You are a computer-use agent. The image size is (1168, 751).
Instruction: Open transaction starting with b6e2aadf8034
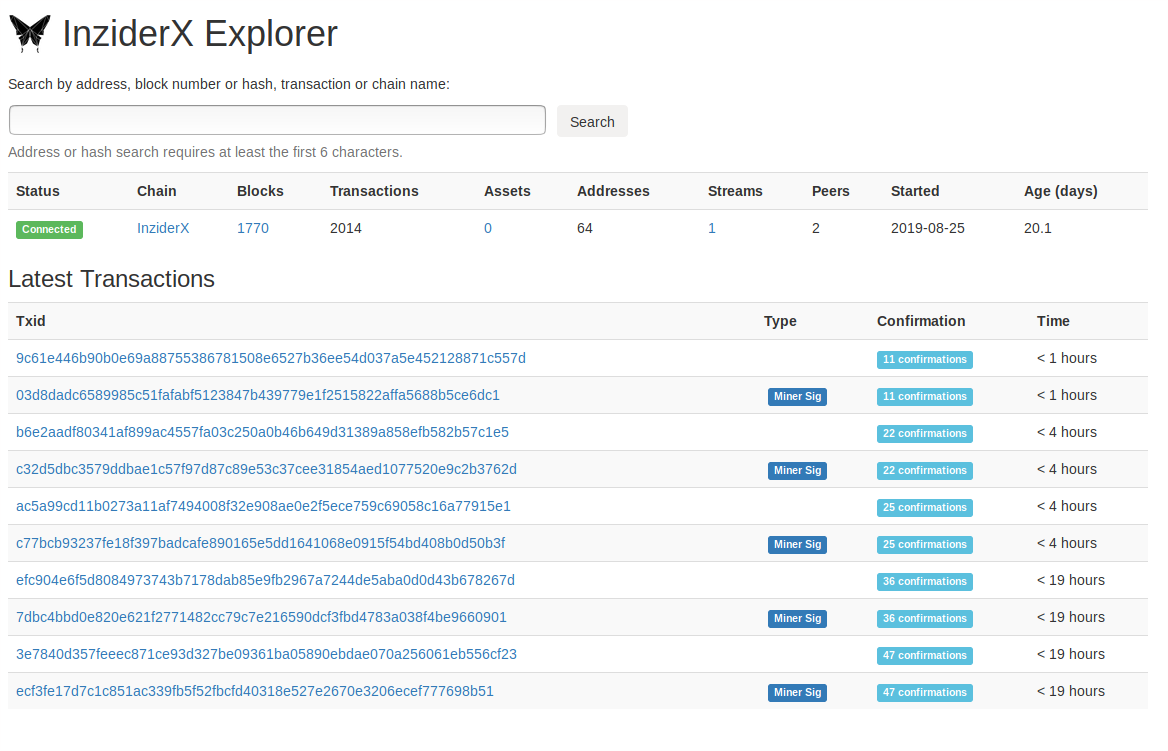262,432
